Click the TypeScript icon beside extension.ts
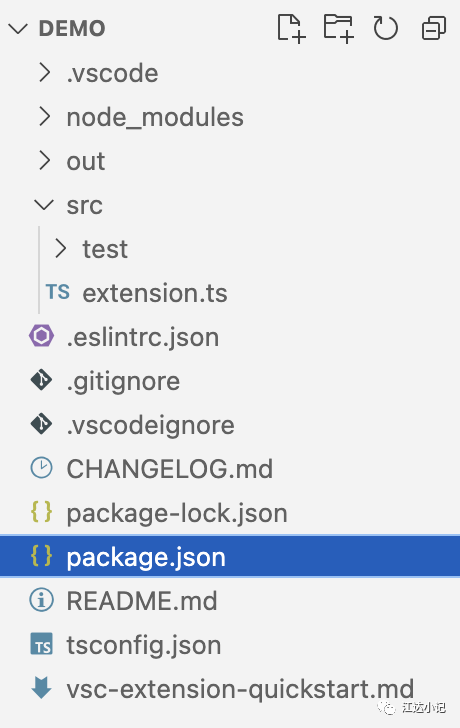 click(58, 292)
